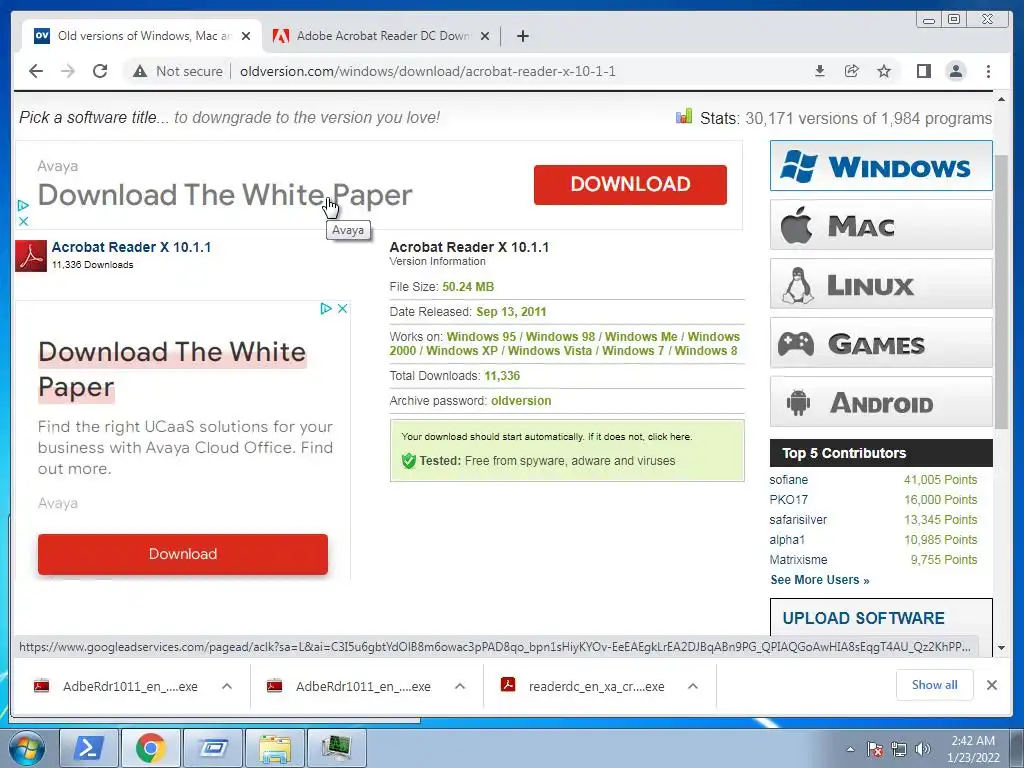The height and width of the screenshot is (768, 1024).
Task: Click scrollbar down arrow
Action: 1001,648
